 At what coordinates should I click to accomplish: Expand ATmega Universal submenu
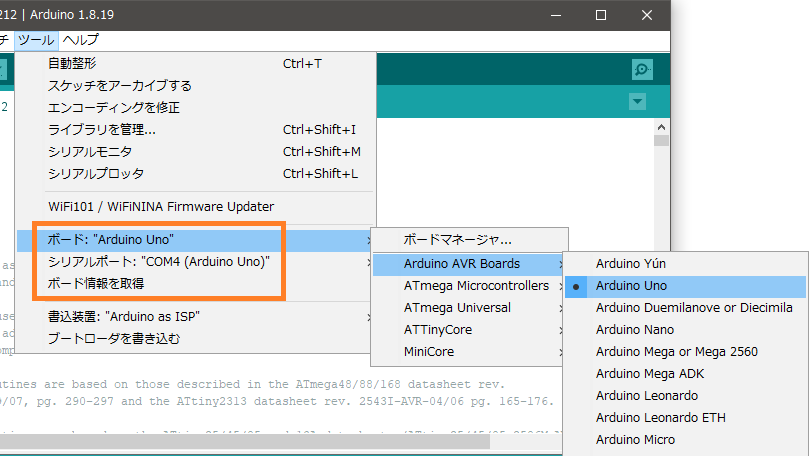(x=469, y=308)
